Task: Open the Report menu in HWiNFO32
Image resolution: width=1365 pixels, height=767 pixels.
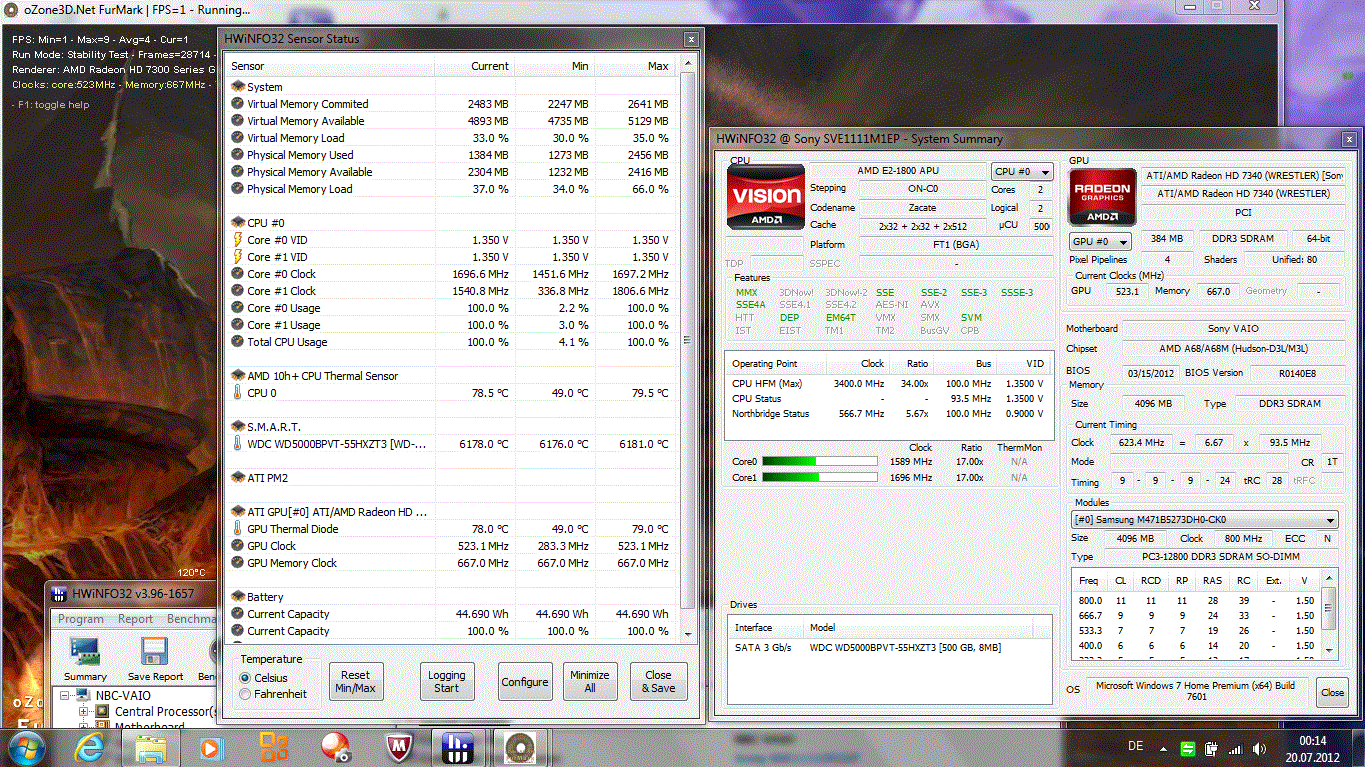Action: click(136, 619)
